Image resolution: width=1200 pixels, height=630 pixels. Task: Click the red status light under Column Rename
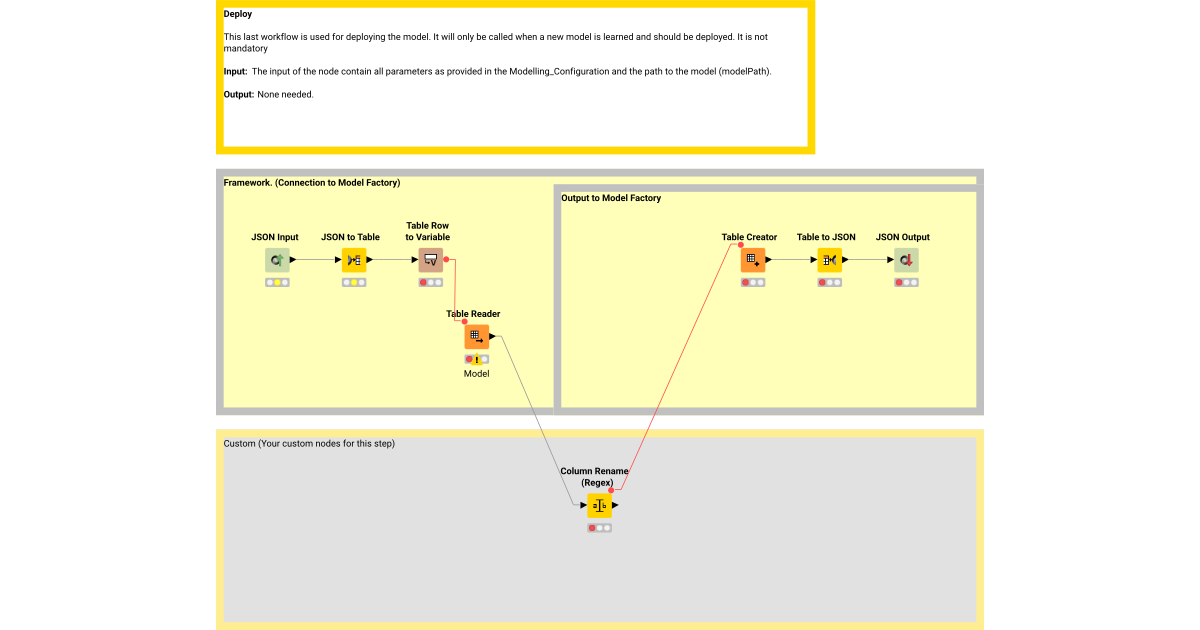pyautogui.click(x=592, y=527)
